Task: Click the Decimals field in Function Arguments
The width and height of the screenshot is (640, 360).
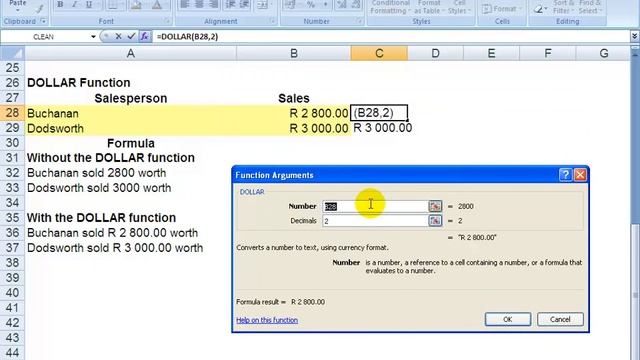Action: (375, 221)
